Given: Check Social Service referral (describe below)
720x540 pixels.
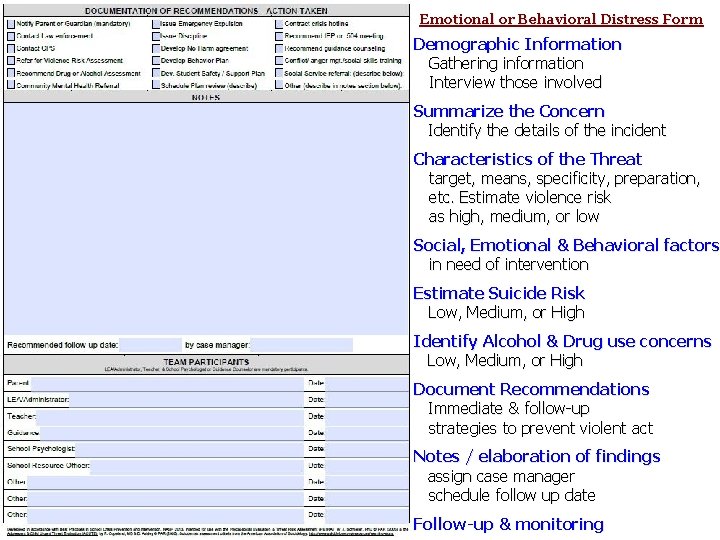Looking at the screenshot, I should click(279, 73).
